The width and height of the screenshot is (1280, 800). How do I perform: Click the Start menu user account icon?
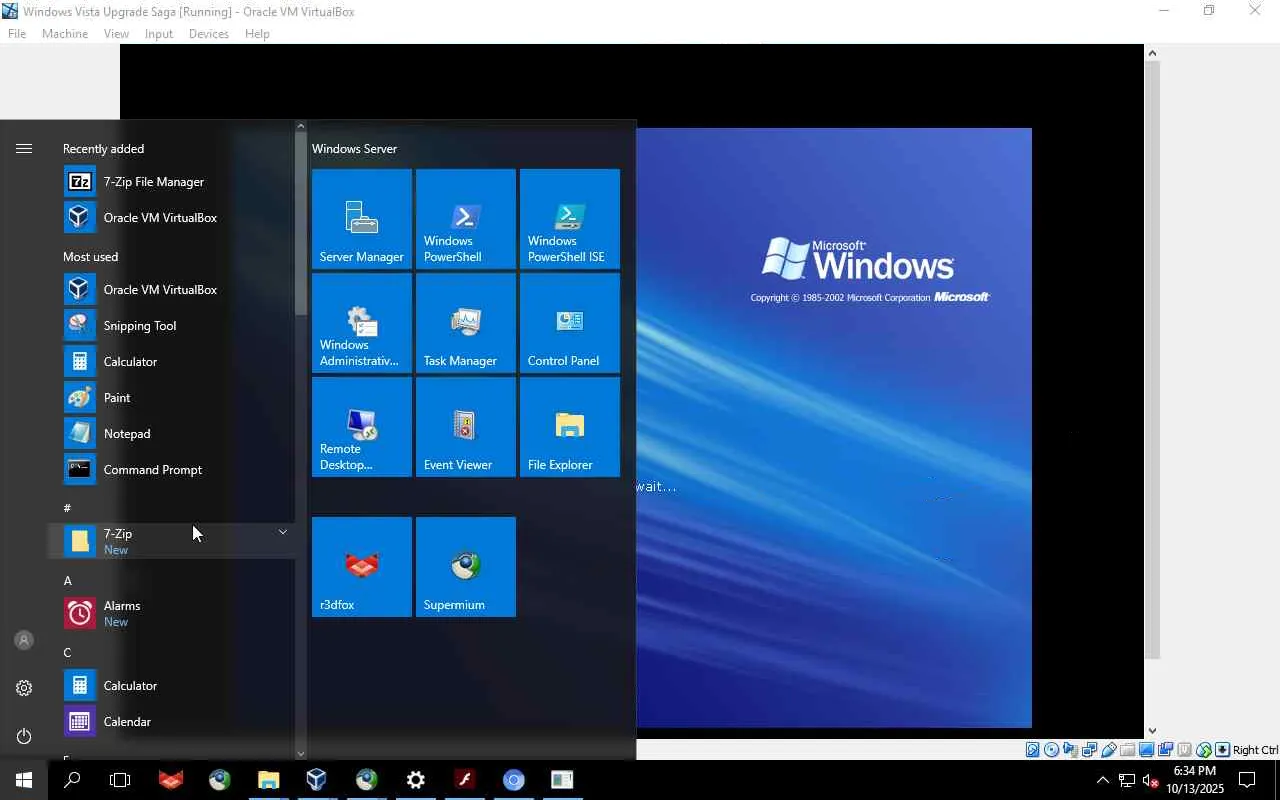point(24,640)
